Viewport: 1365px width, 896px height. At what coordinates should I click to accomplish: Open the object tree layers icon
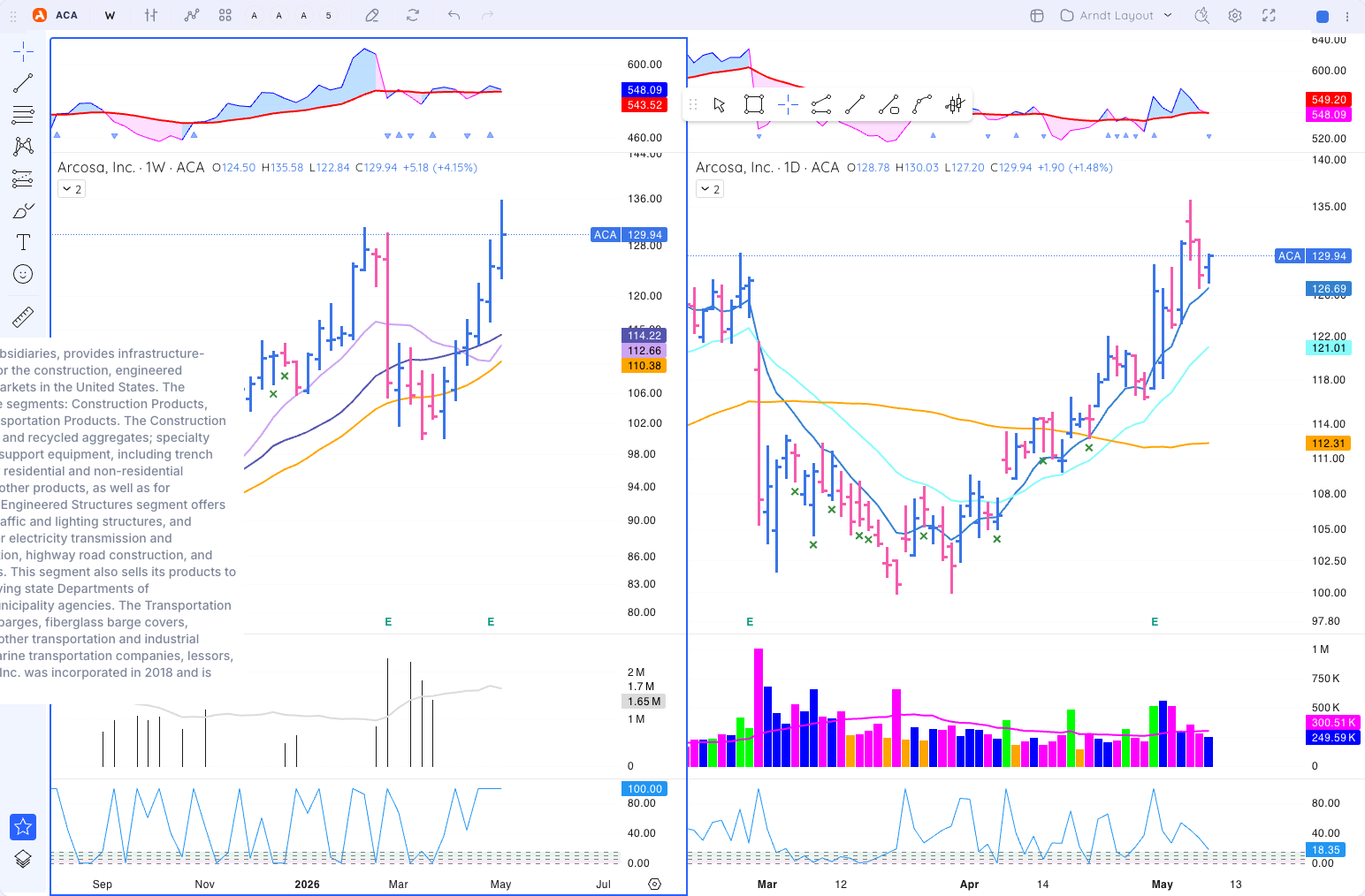click(x=23, y=859)
